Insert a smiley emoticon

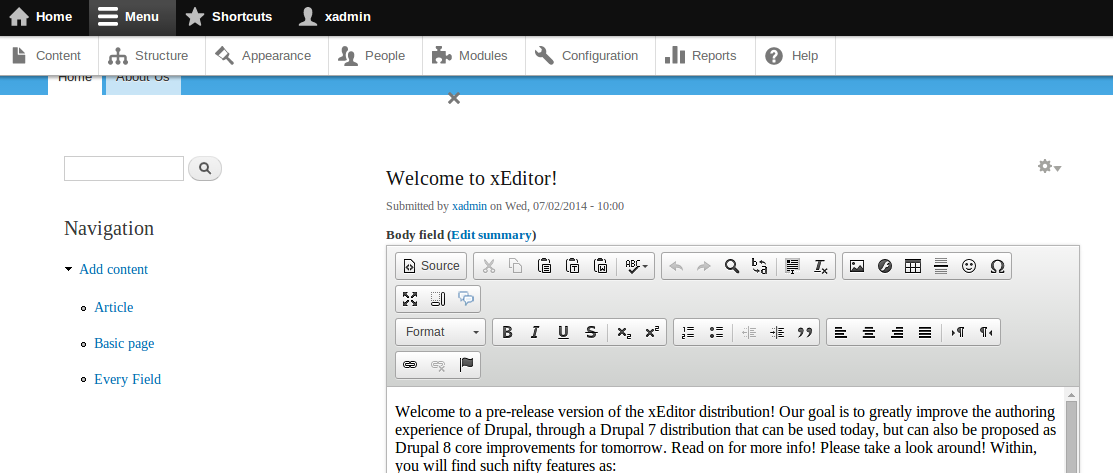tap(968, 266)
